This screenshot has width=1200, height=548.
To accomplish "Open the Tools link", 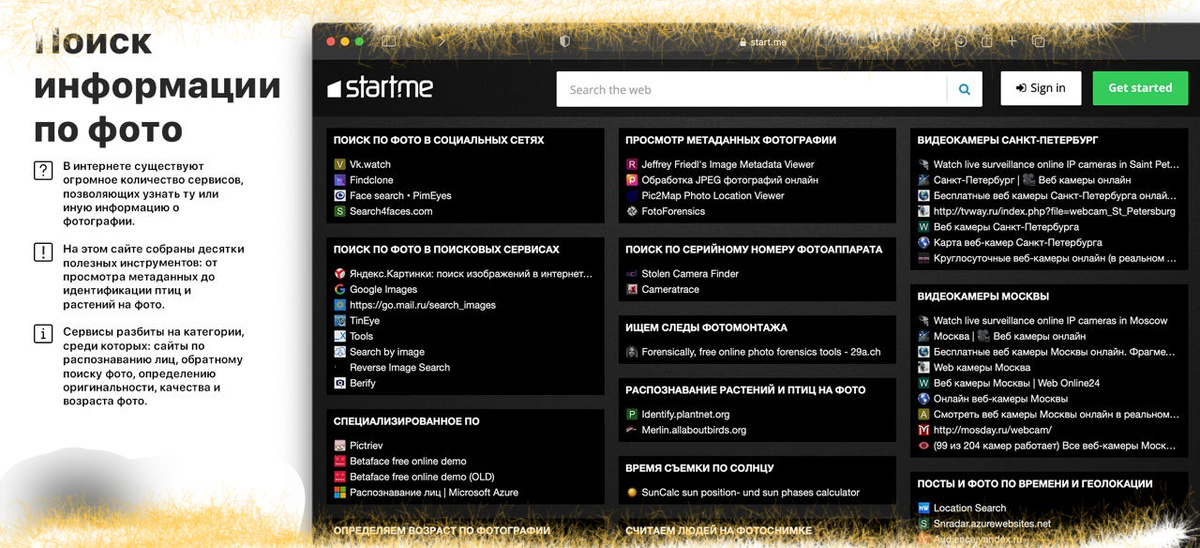I will click(362, 336).
